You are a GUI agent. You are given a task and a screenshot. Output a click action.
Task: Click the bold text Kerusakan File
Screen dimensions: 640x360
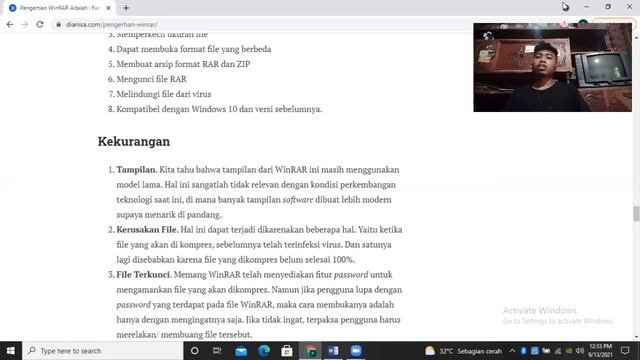(x=147, y=229)
